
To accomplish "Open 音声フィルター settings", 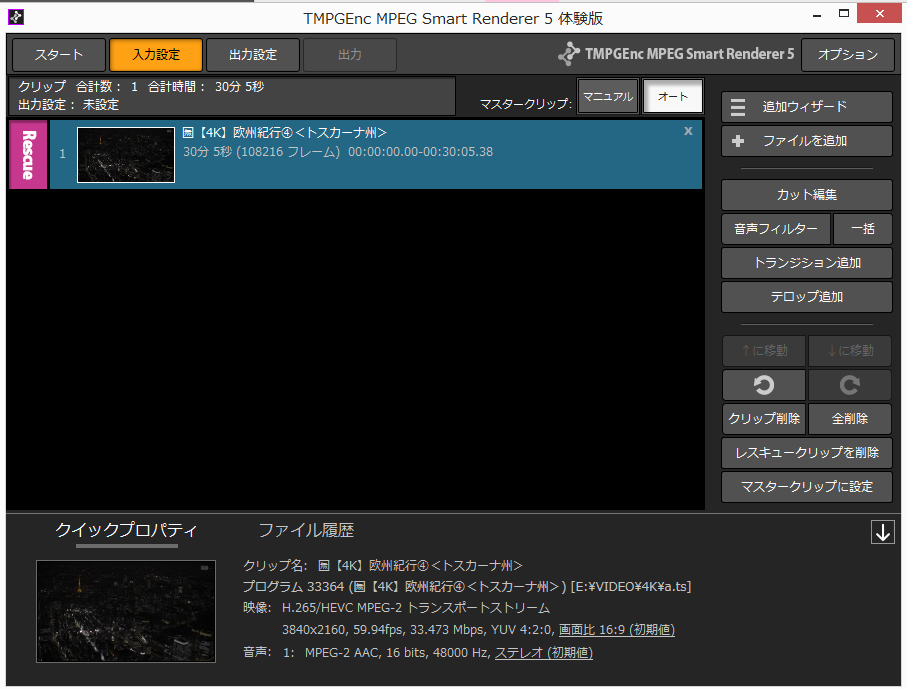I will [776, 229].
